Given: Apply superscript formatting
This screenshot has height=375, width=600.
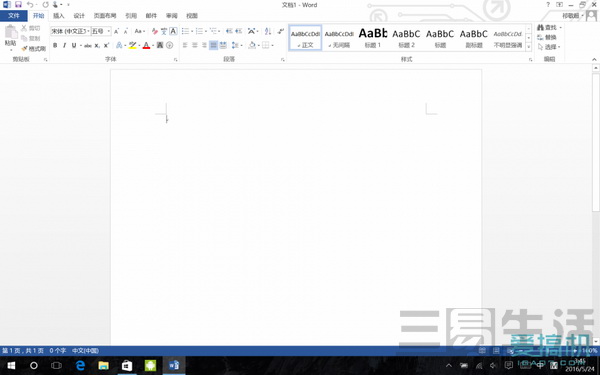Looking at the screenshot, I should point(106,46).
